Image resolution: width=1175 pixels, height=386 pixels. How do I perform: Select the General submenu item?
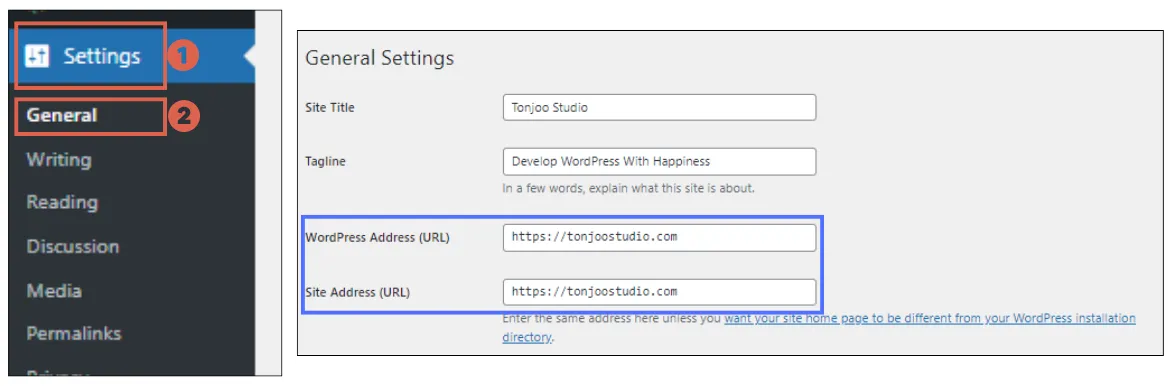click(61, 115)
